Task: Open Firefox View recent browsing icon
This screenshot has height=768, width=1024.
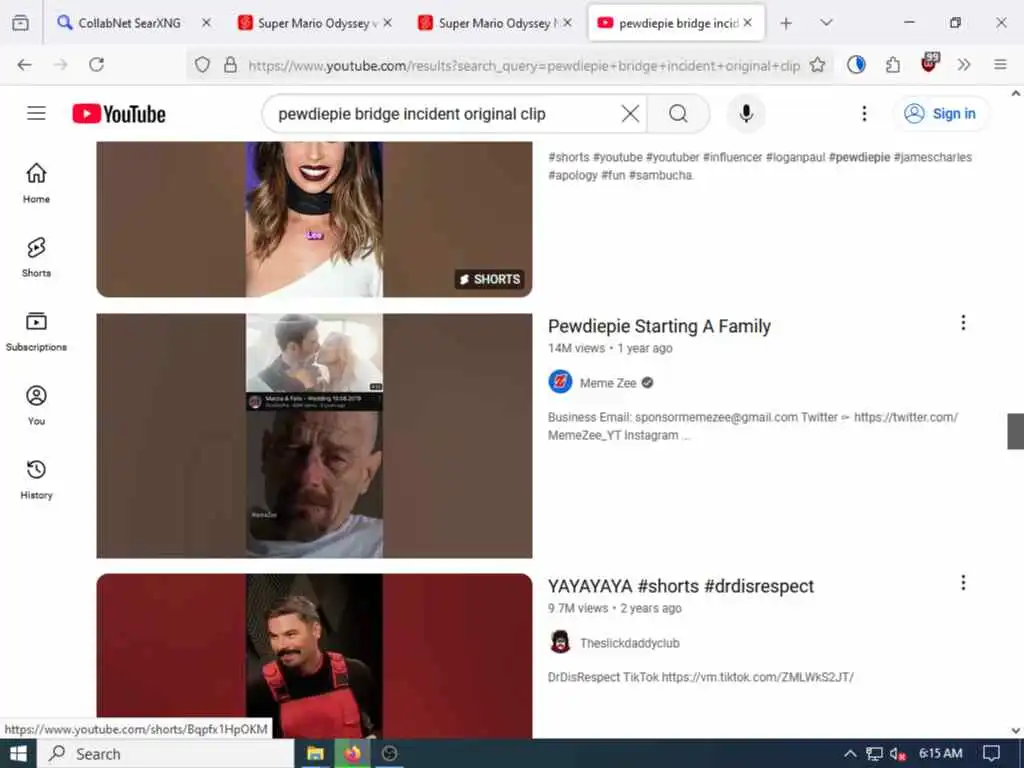Action: 20,23
